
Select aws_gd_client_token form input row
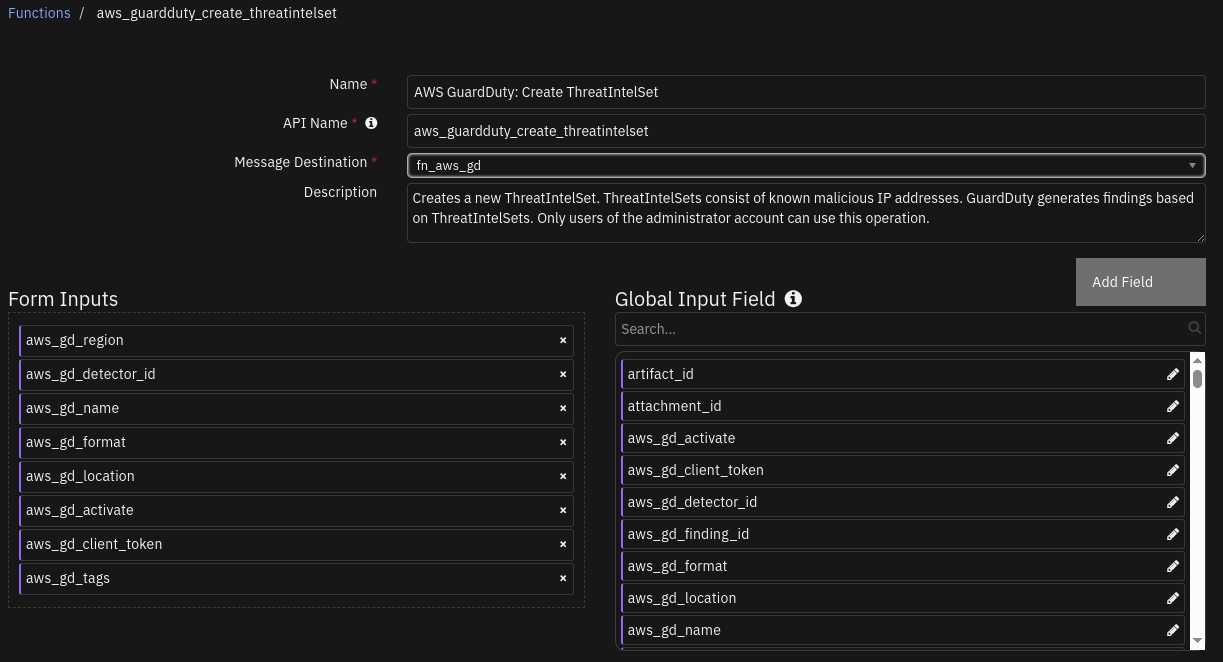[x=296, y=544]
